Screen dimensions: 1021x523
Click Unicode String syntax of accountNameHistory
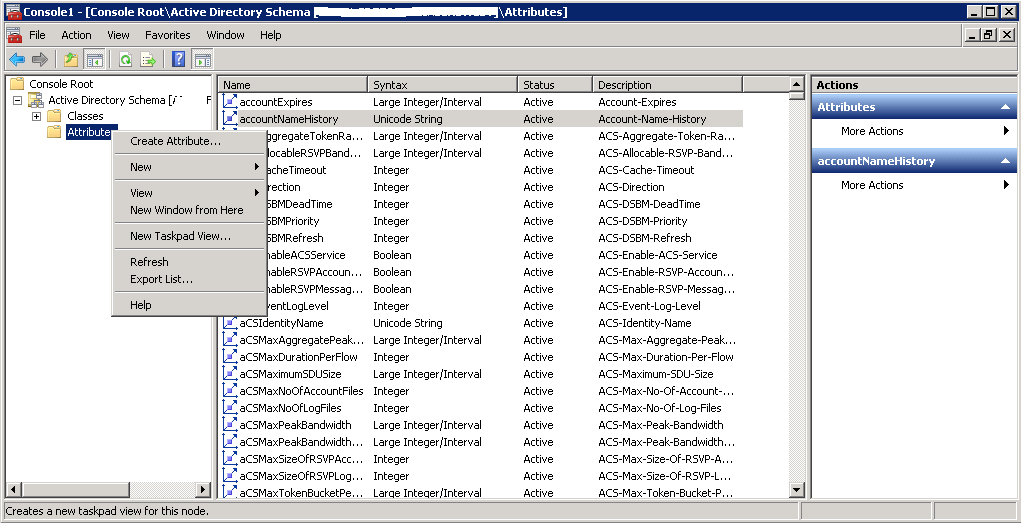[x=408, y=119]
